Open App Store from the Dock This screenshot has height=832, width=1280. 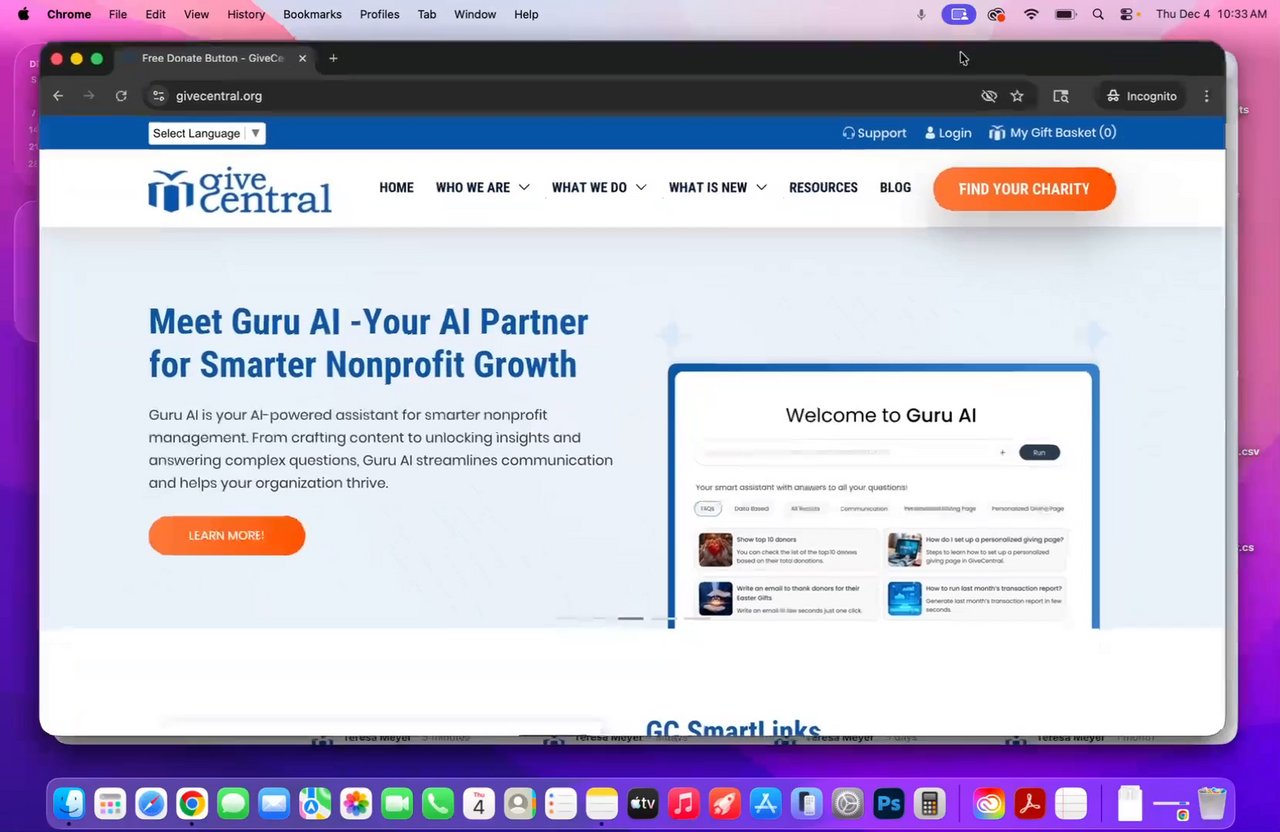point(765,803)
